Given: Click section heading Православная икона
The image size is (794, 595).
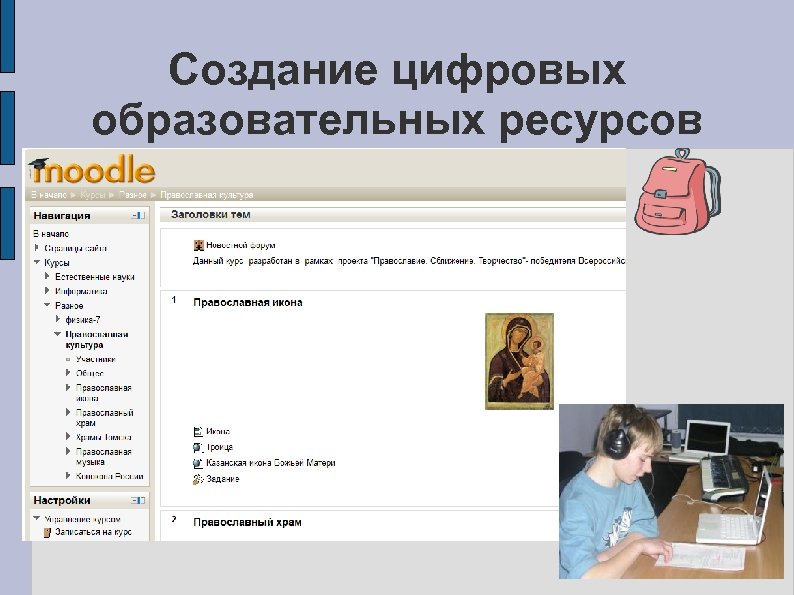Looking at the screenshot, I should tap(248, 303).
